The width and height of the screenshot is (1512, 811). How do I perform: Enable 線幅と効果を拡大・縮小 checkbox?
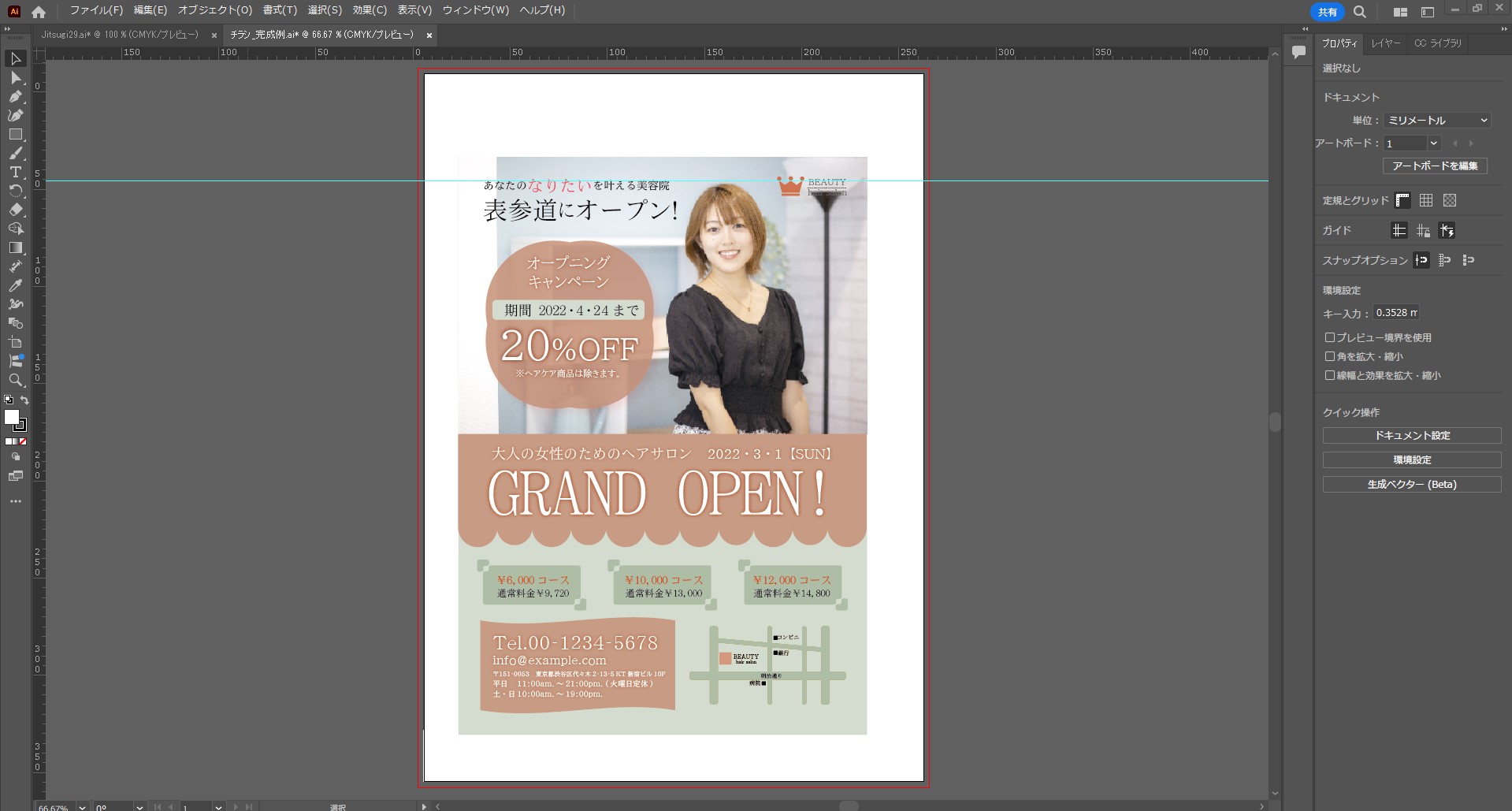pos(1330,375)
